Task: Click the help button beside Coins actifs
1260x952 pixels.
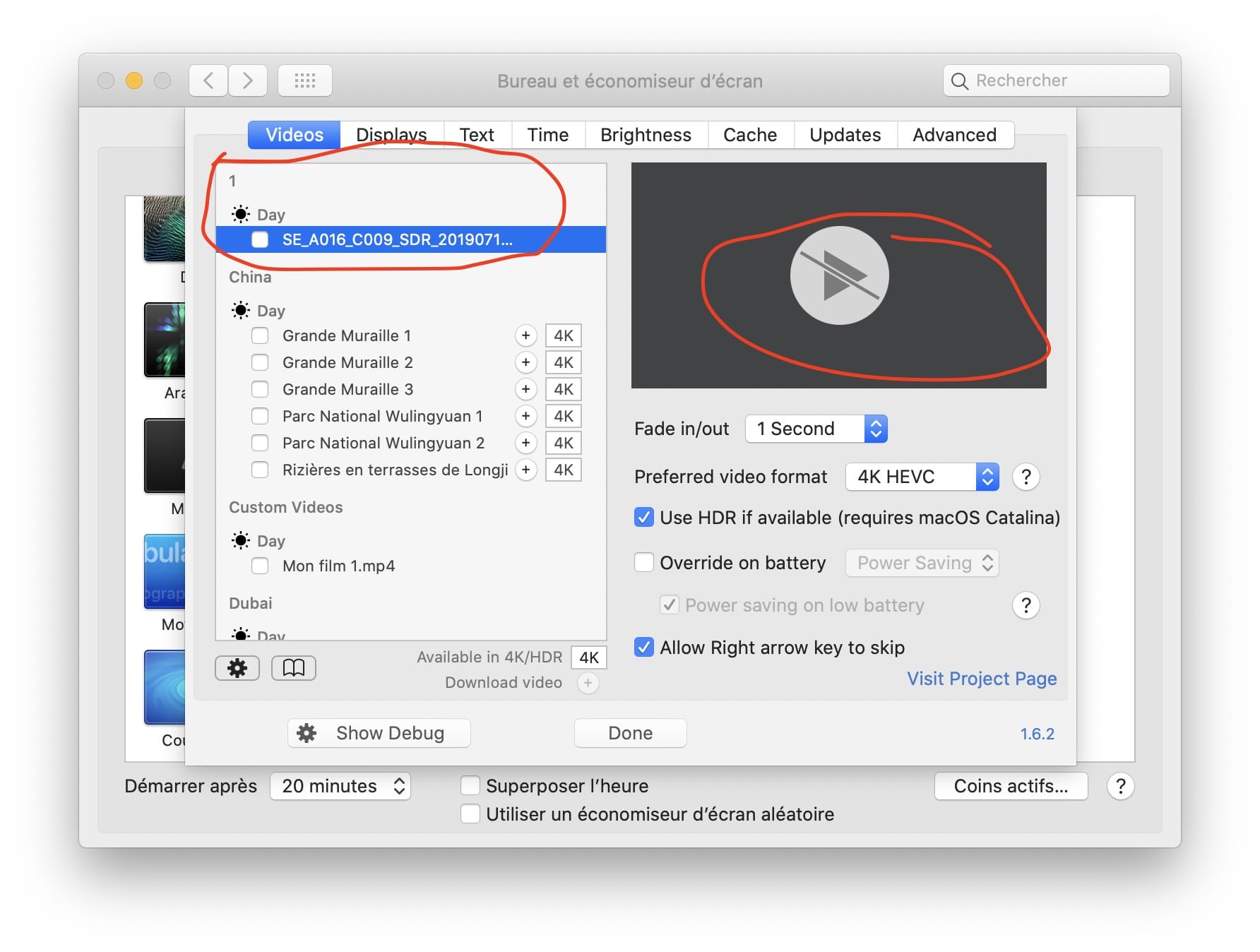Action: point(1120,786)
